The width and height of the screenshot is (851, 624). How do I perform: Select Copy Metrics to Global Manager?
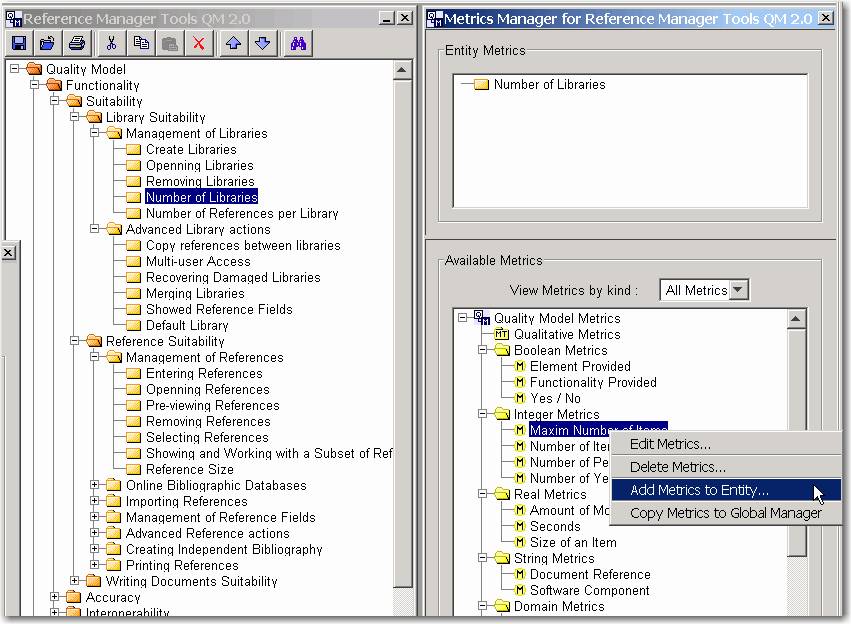pos(725,513)
